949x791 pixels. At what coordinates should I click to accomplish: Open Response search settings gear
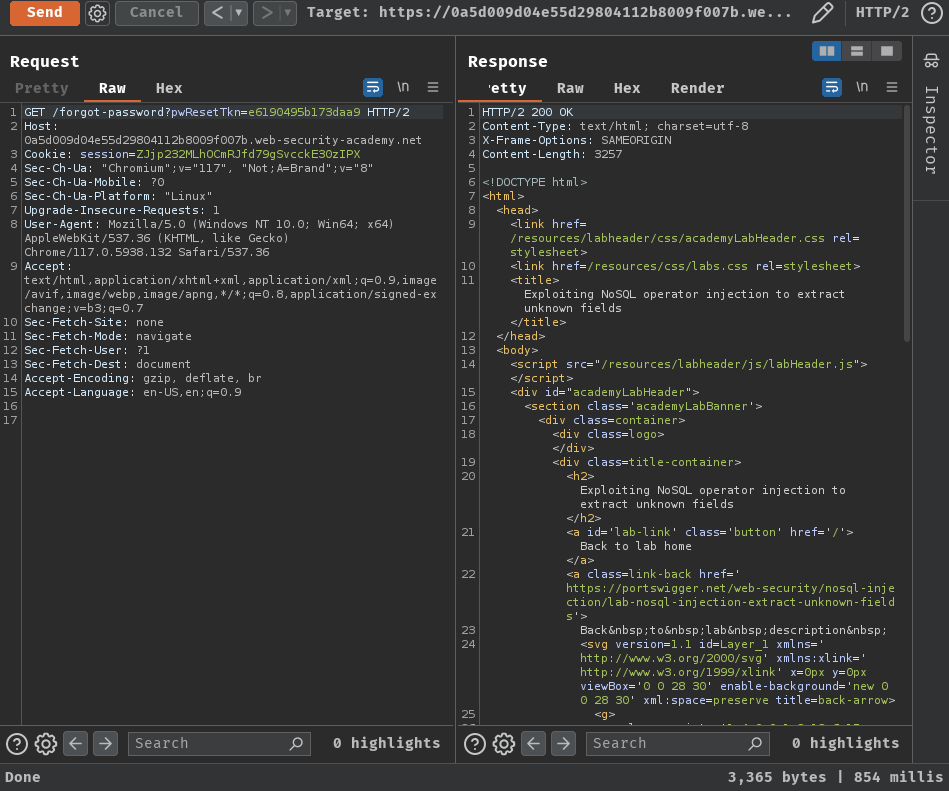(x=504, y=744)
